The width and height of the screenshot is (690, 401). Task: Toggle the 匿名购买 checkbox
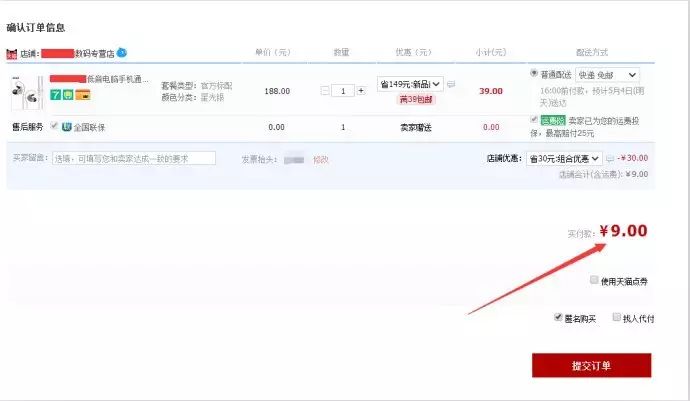tap(558, 317)
